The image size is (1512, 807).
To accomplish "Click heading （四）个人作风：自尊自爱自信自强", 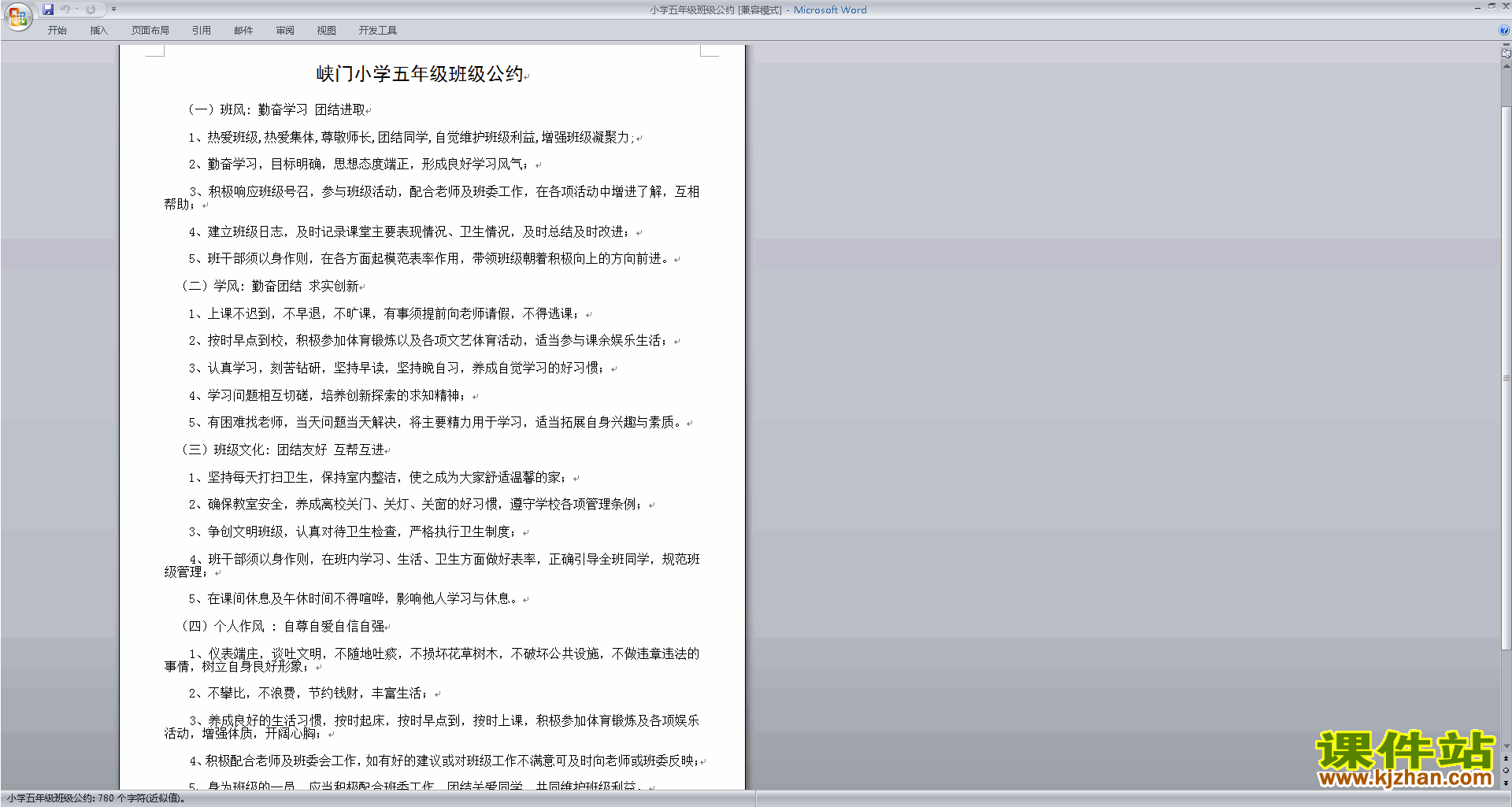I will 283,627.
